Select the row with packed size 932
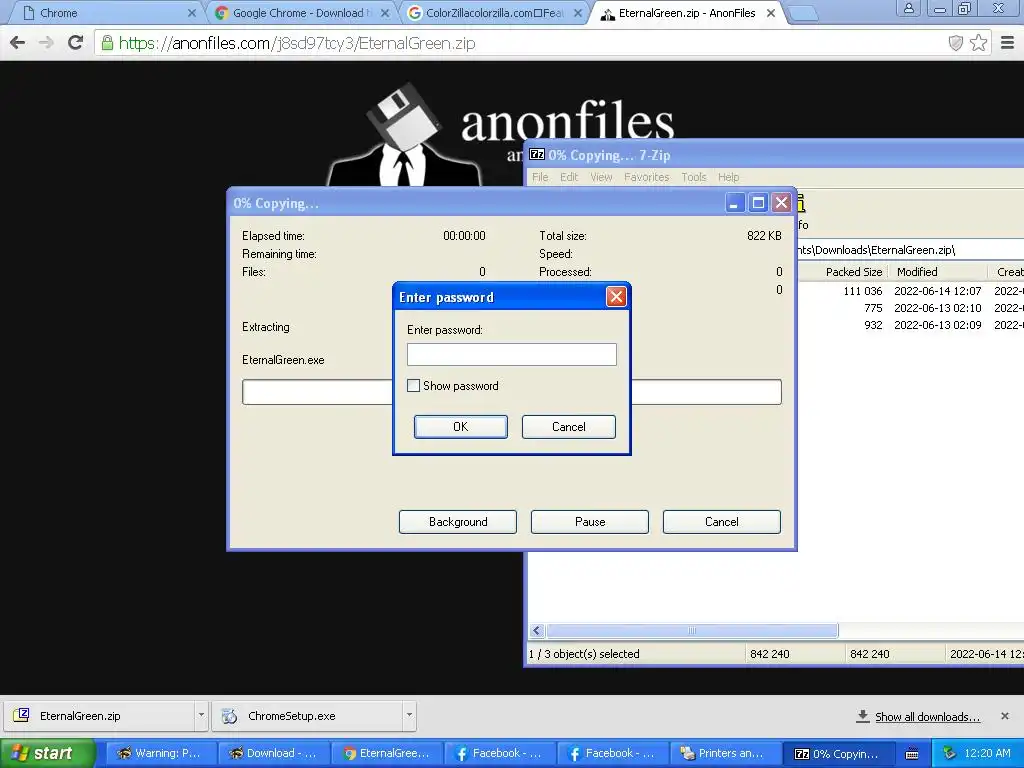 point(910,325)
